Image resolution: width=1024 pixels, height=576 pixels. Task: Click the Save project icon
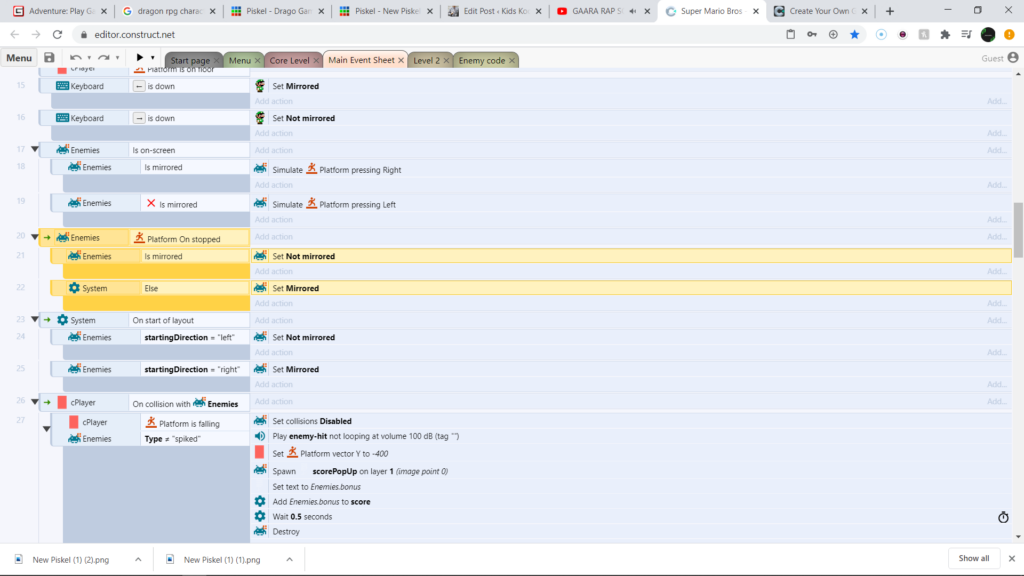[x=49, y=58]
